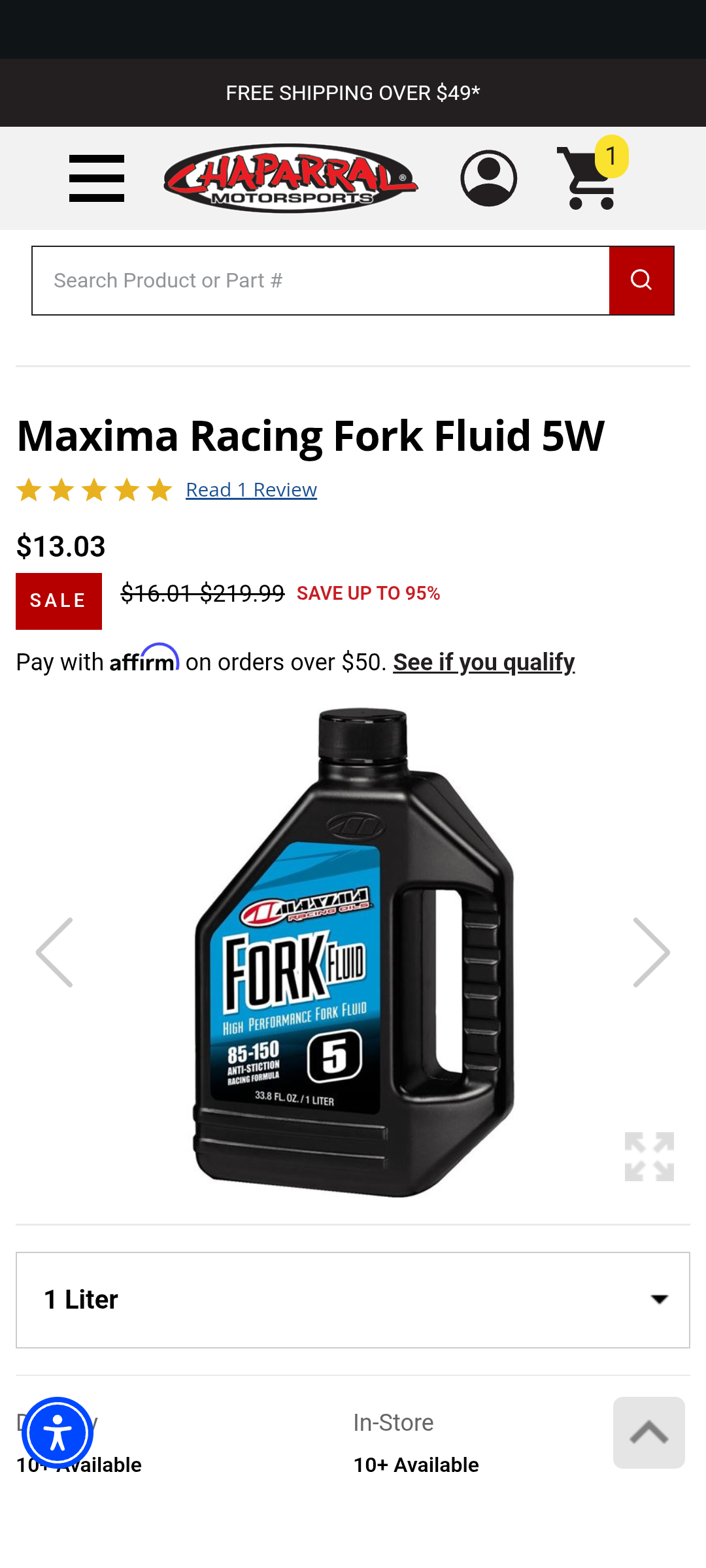Open the accessibility options widget
Screen dimensions: 706x1568
pos(58,1433)
